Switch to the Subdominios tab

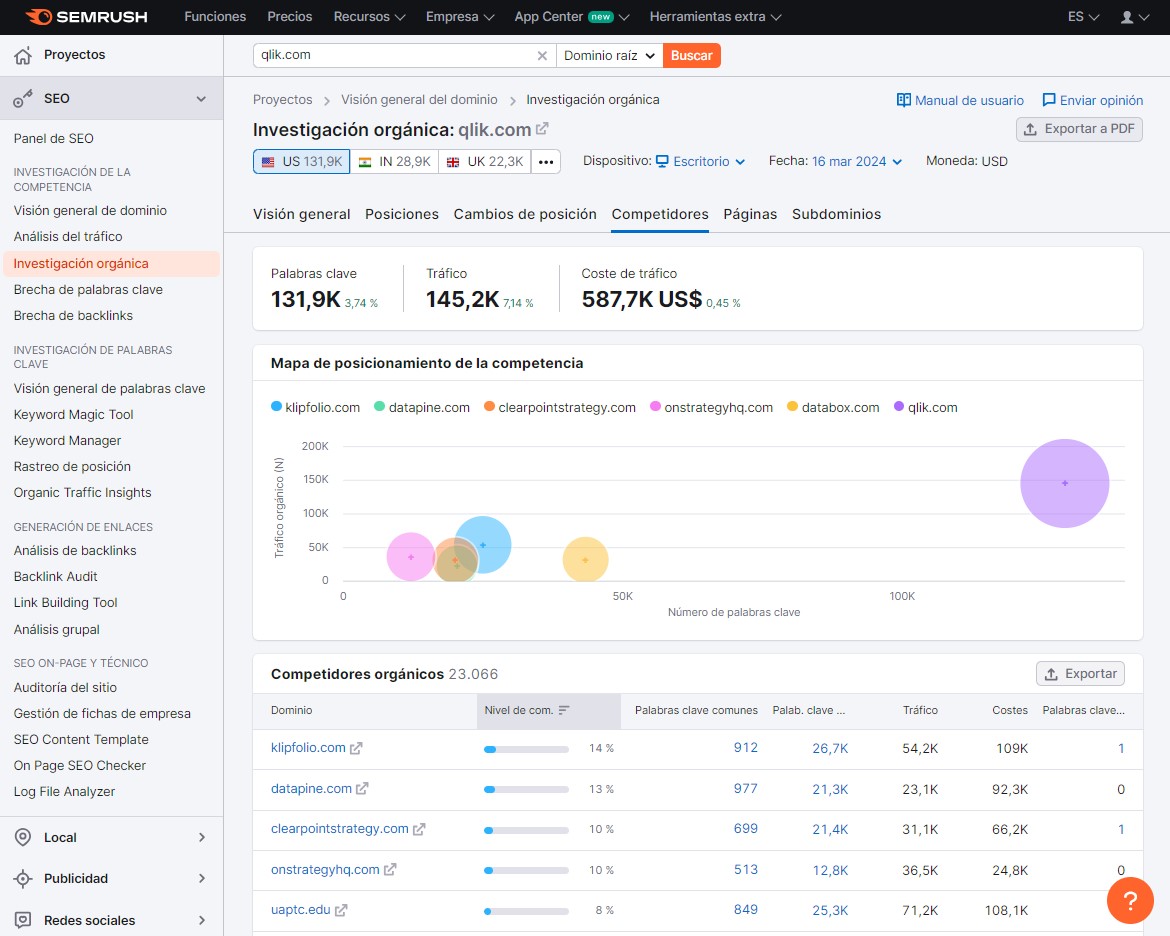pyautogui.click(x=836, y=214)
